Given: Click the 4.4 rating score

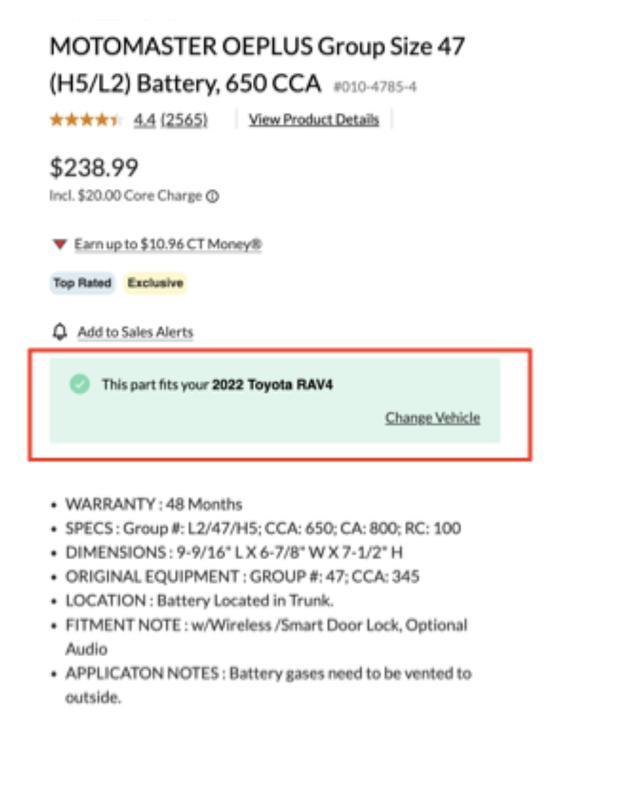Looking at the screenshot, I should 144,120.
